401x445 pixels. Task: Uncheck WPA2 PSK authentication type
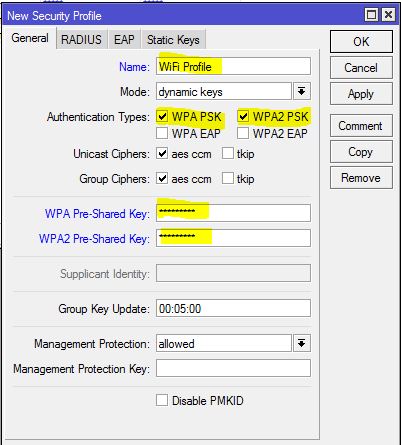[243, 117]
